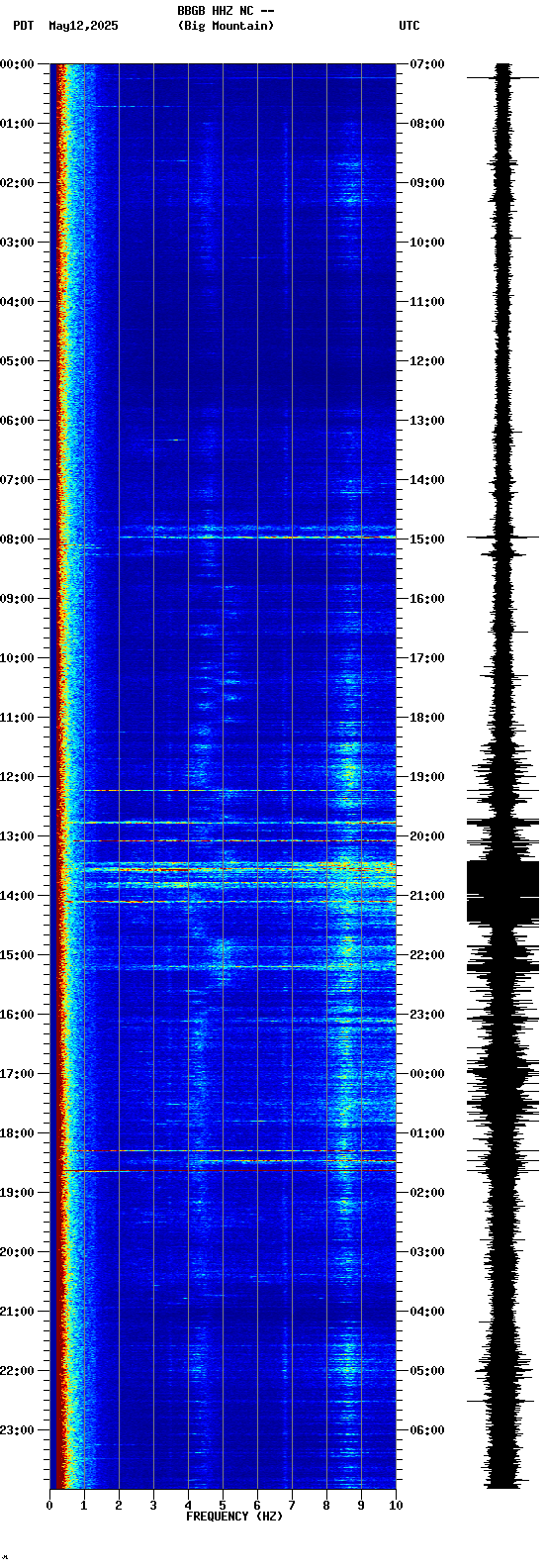Click the 18:00 PDT label on left axis

17,1133
